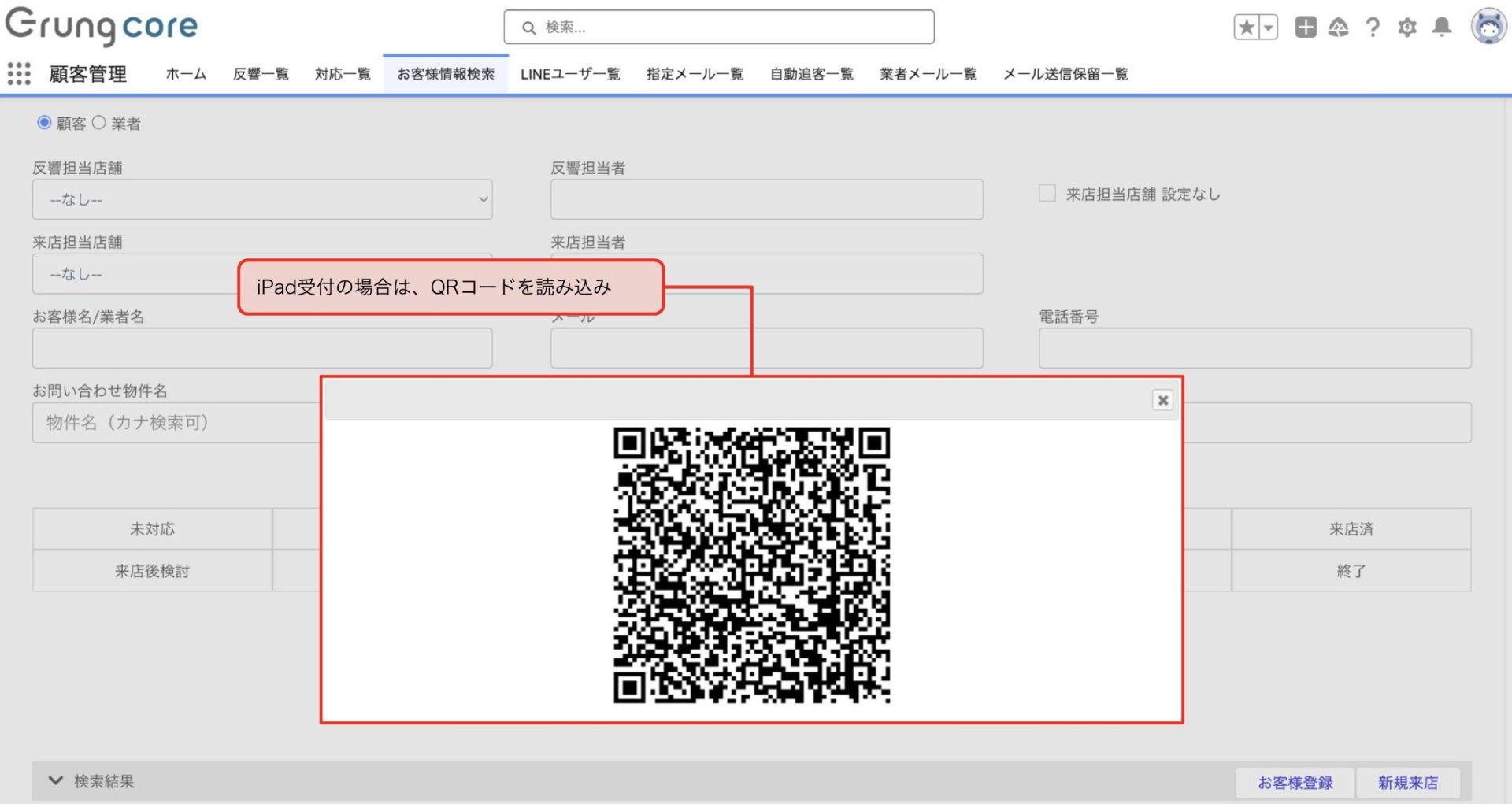1512x804 pixels.
Task: Open the setup gear icon
Action: [x=1406, y=28]
